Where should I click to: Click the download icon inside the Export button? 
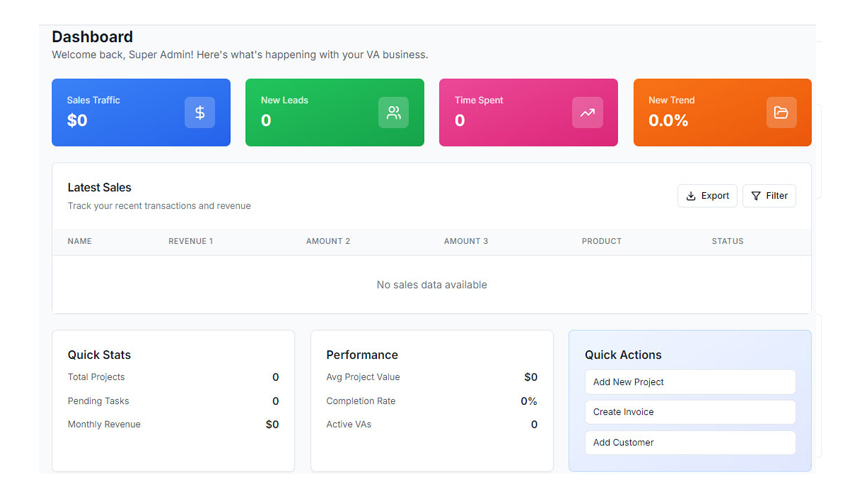(691, 196)
